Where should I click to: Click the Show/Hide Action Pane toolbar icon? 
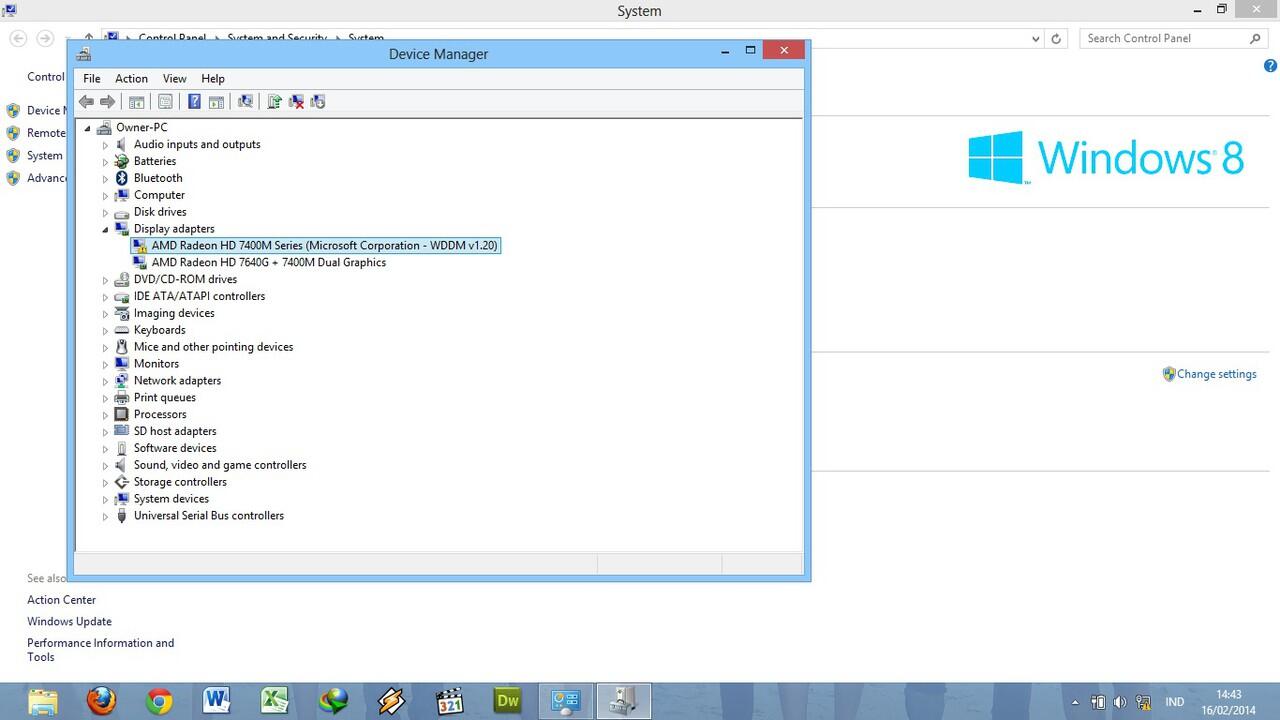215,101
